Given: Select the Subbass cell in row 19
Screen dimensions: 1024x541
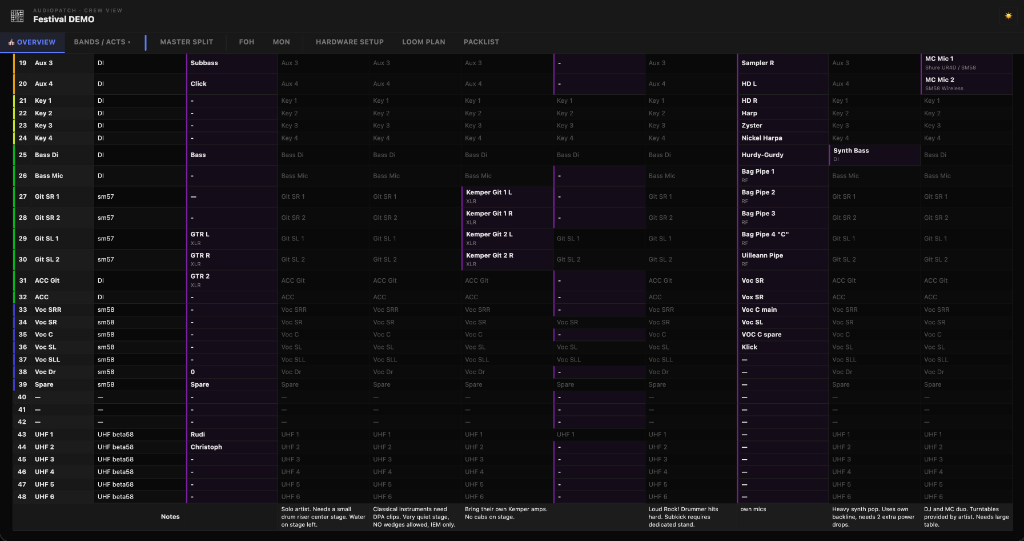Looking at the screenshot, I should pos(232,63).
